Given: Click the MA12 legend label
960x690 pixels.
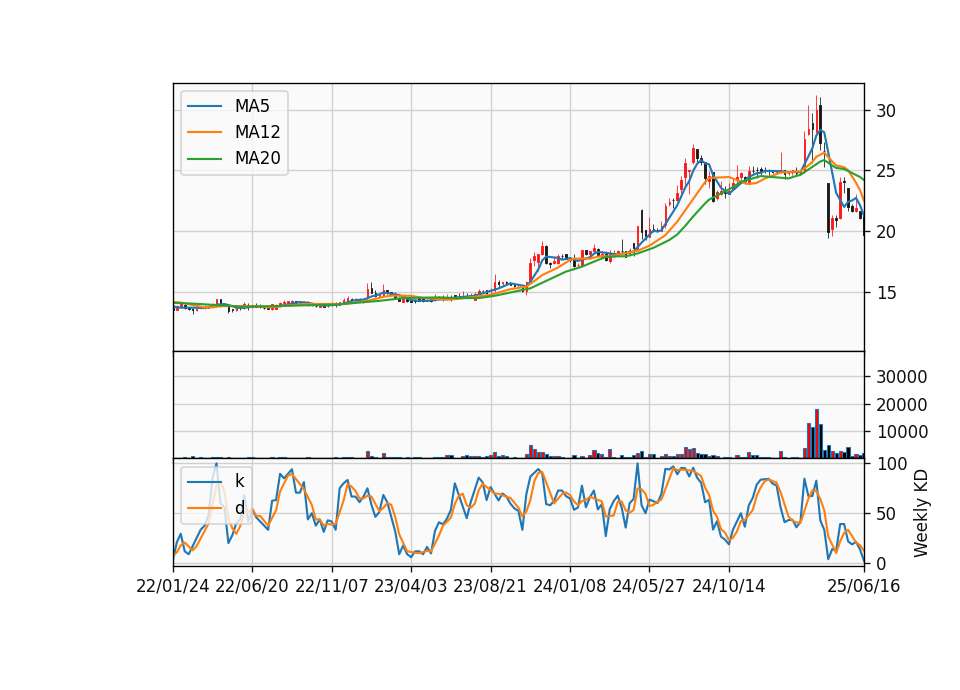Looking at the screenshot, I should (x=257, y=132).
